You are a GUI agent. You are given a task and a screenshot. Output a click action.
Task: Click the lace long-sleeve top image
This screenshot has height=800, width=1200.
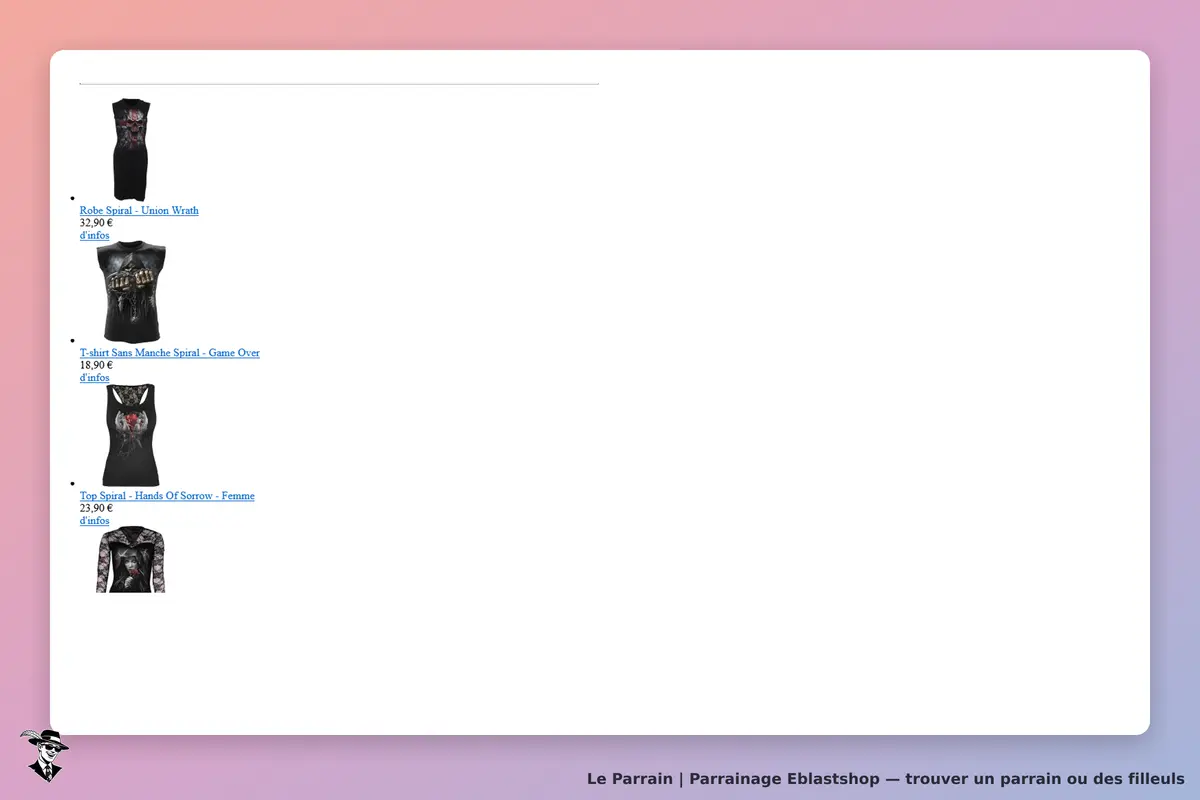131,559
